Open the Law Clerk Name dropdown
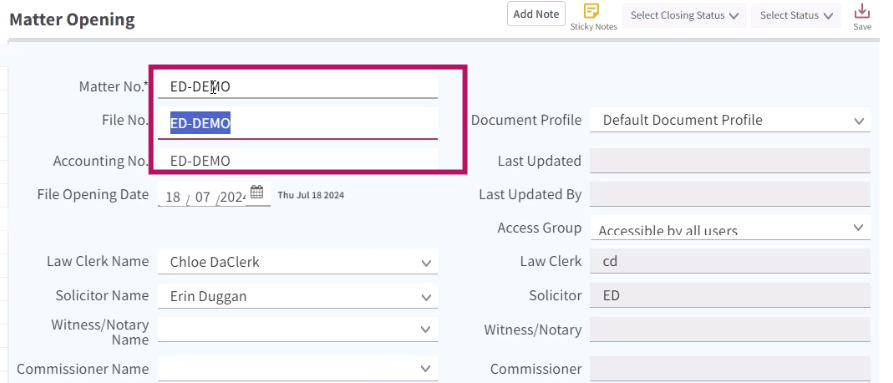Viewport: 893px width, 383px height. 298,262
